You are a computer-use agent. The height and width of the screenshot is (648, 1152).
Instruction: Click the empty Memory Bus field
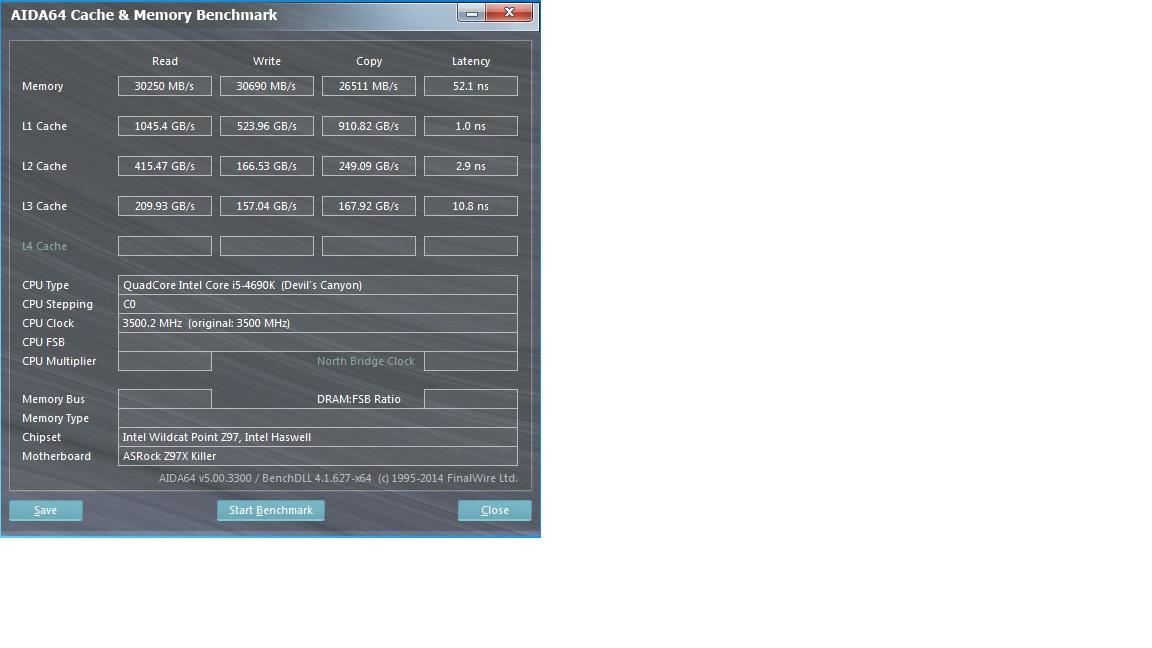165,399
